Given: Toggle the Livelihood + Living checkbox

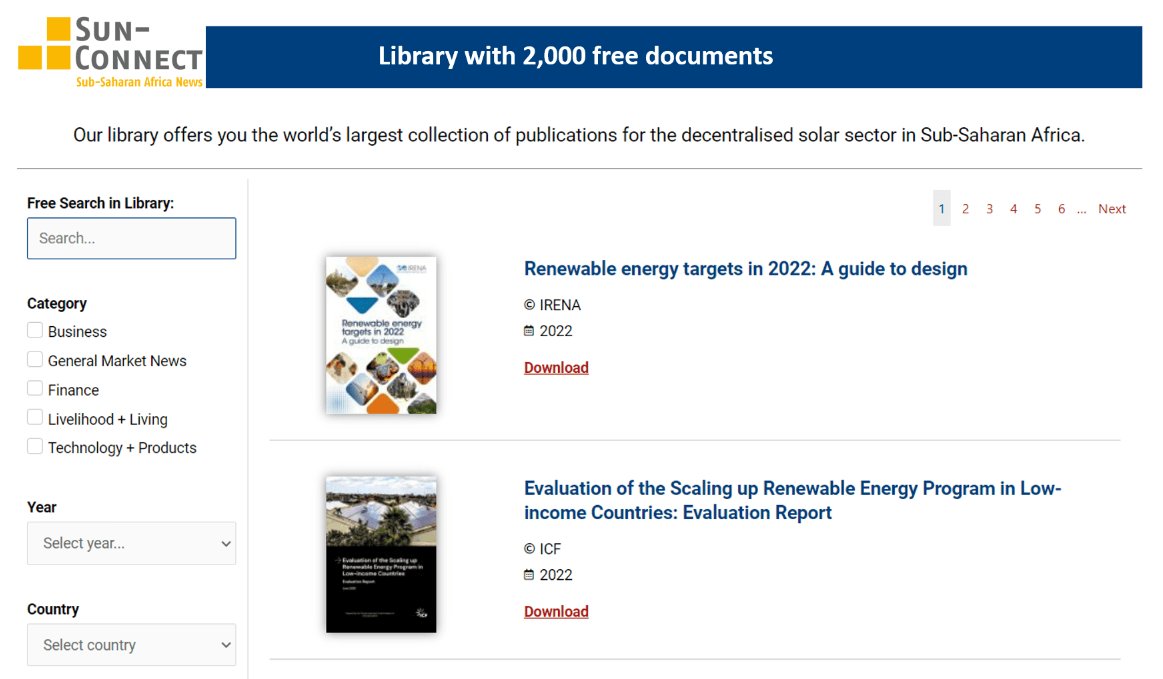Looking at the screenshot, I should [35, 417].
